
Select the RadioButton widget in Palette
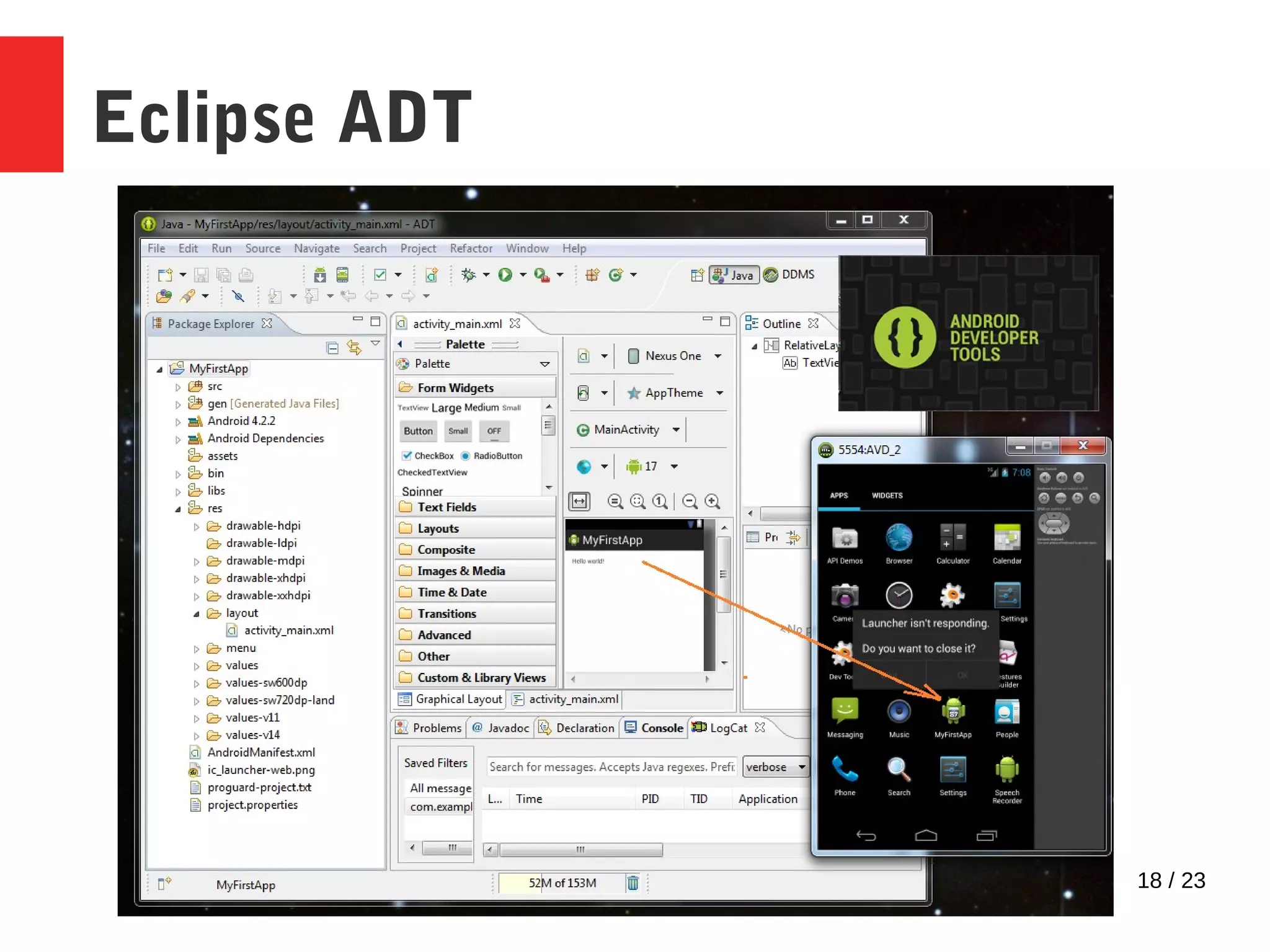coord(492,456)
